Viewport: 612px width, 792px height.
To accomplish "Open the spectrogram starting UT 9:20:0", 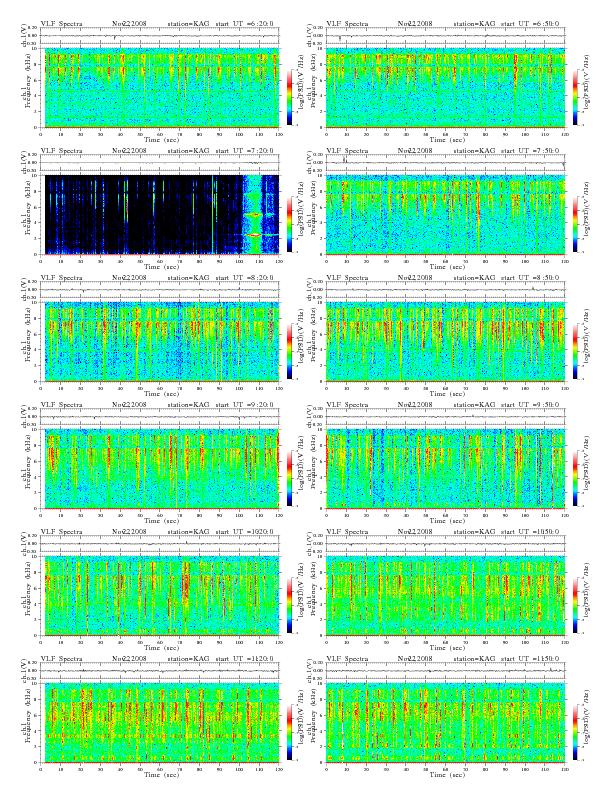I will 162,469.
